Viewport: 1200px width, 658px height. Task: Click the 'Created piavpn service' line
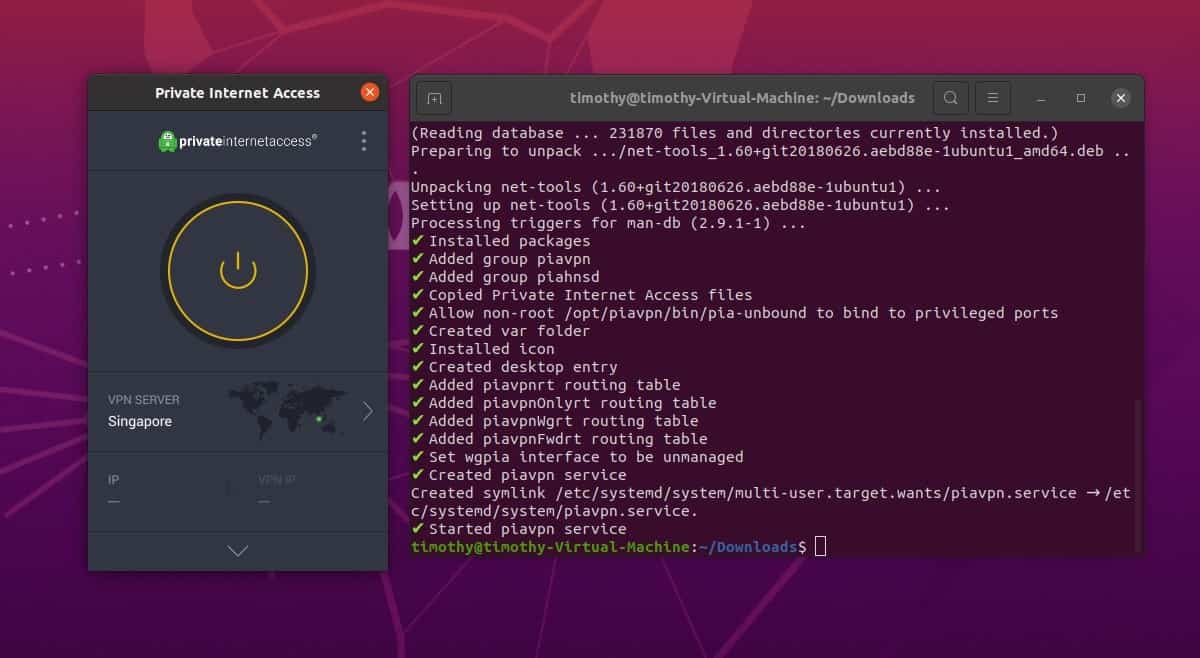[519, 474]
